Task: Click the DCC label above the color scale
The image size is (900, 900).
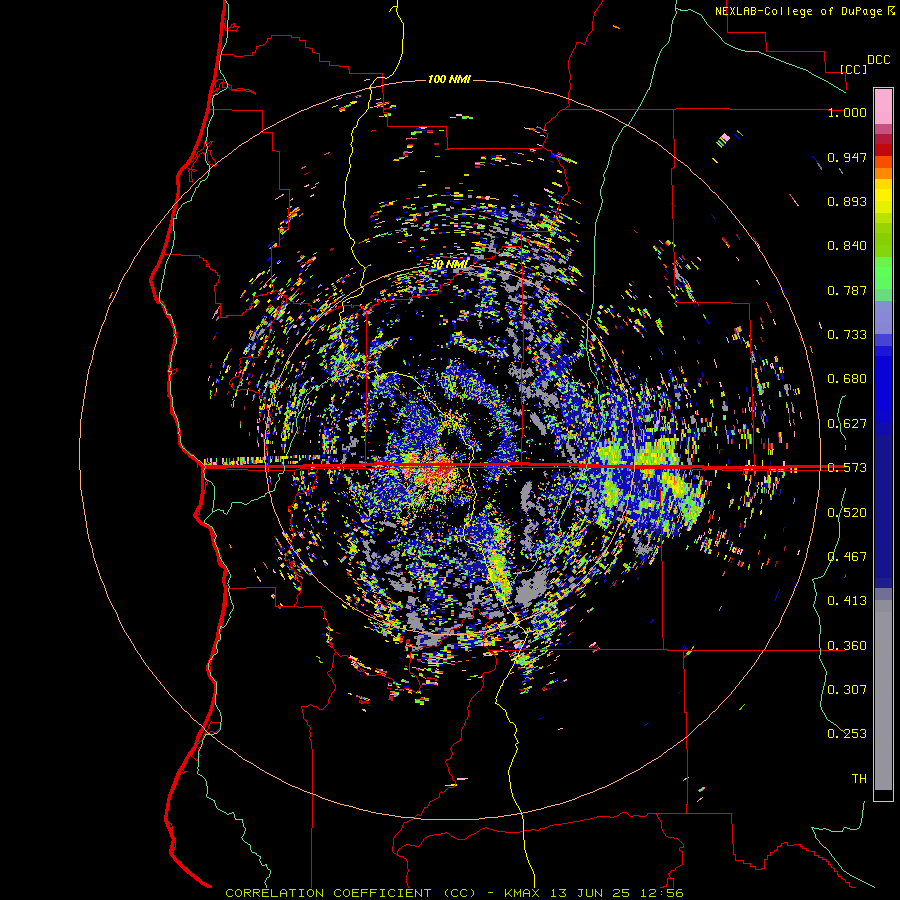Action: 878,60
